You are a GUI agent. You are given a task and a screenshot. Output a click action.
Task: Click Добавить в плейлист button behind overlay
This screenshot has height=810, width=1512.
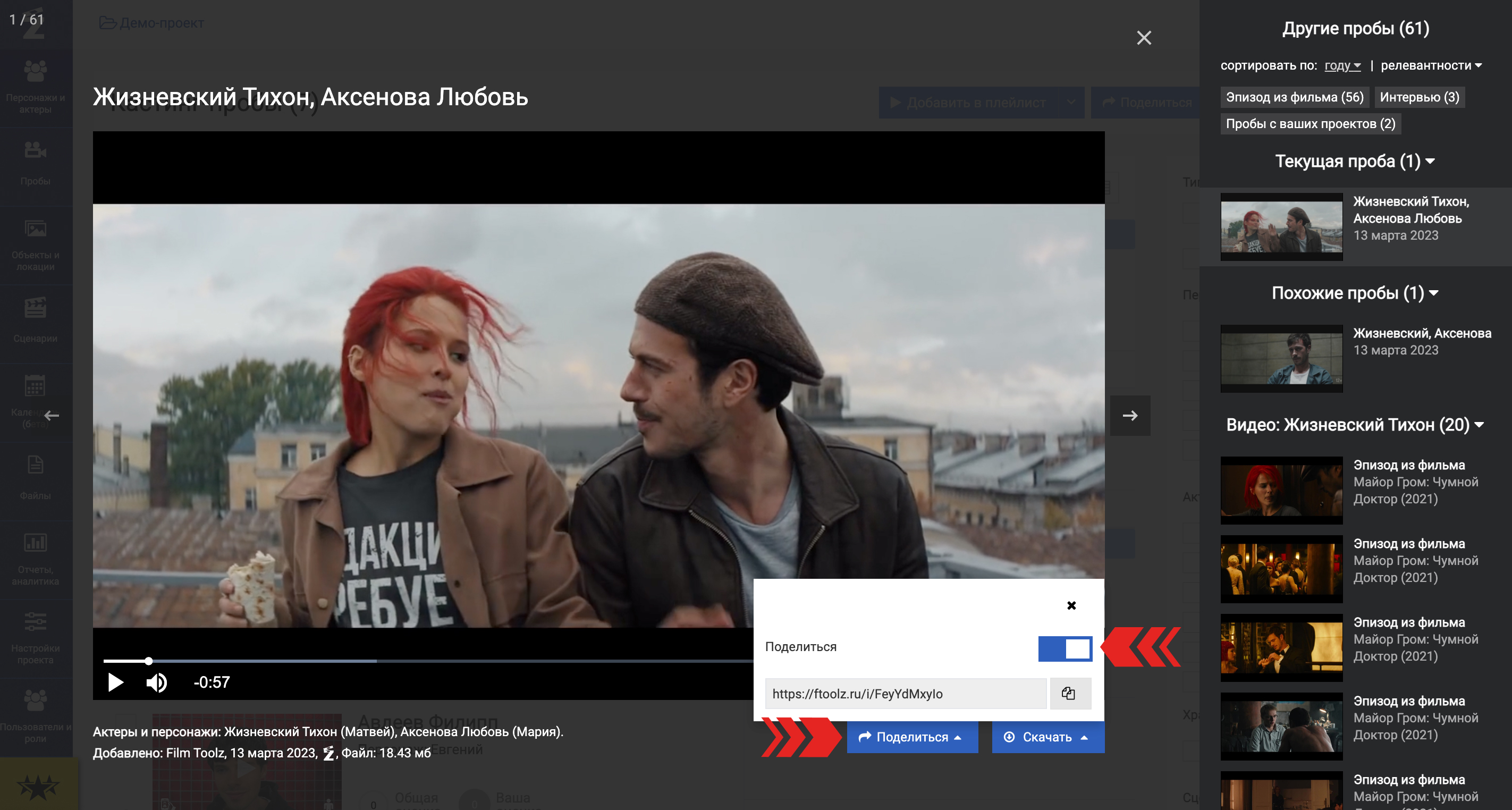pyautogui.click(x=968, y=103)
